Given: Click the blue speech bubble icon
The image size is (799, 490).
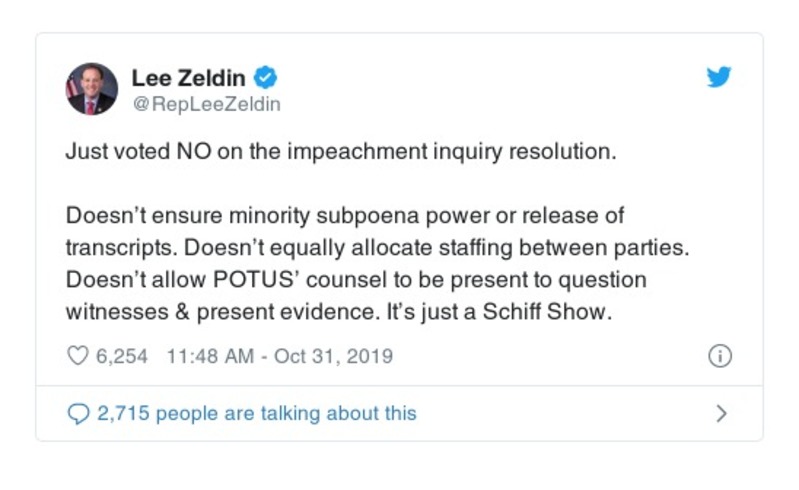Looking at the screenshot, I should (x=77, y=413).
